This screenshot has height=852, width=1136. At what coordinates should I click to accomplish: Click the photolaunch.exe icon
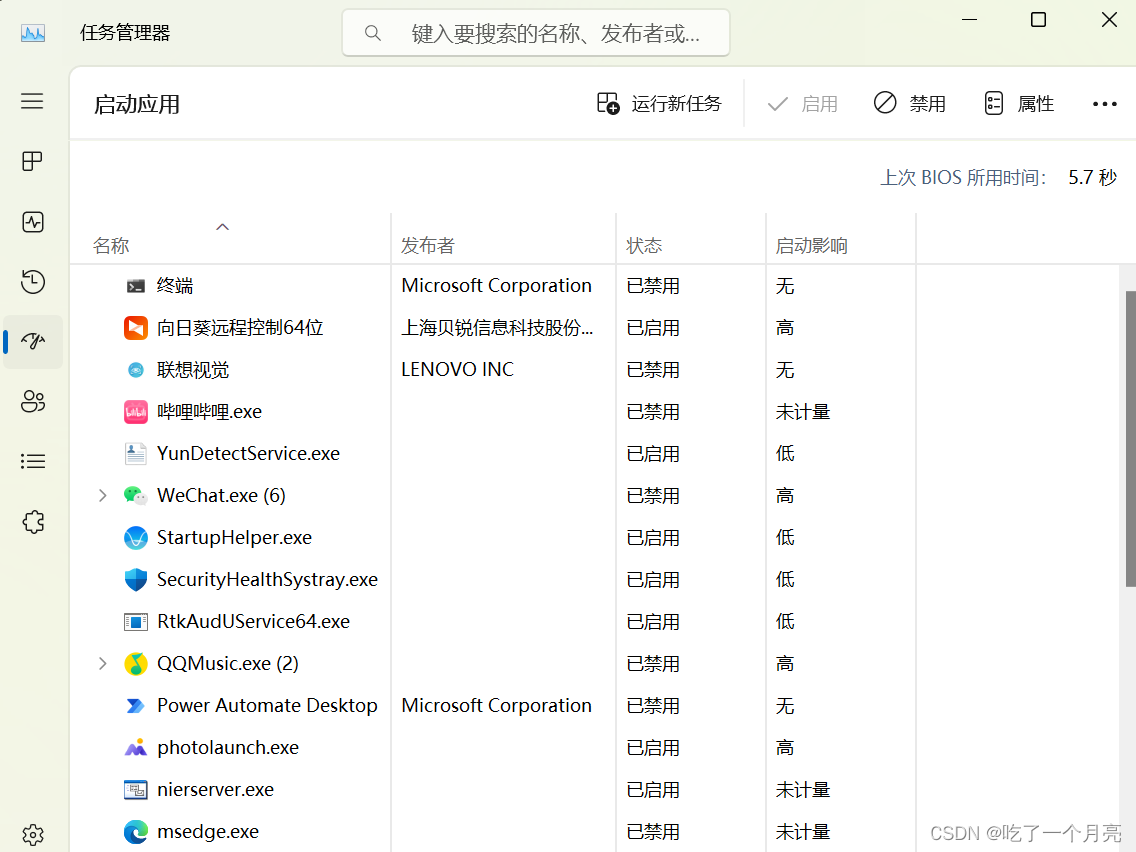pos(135,748)
